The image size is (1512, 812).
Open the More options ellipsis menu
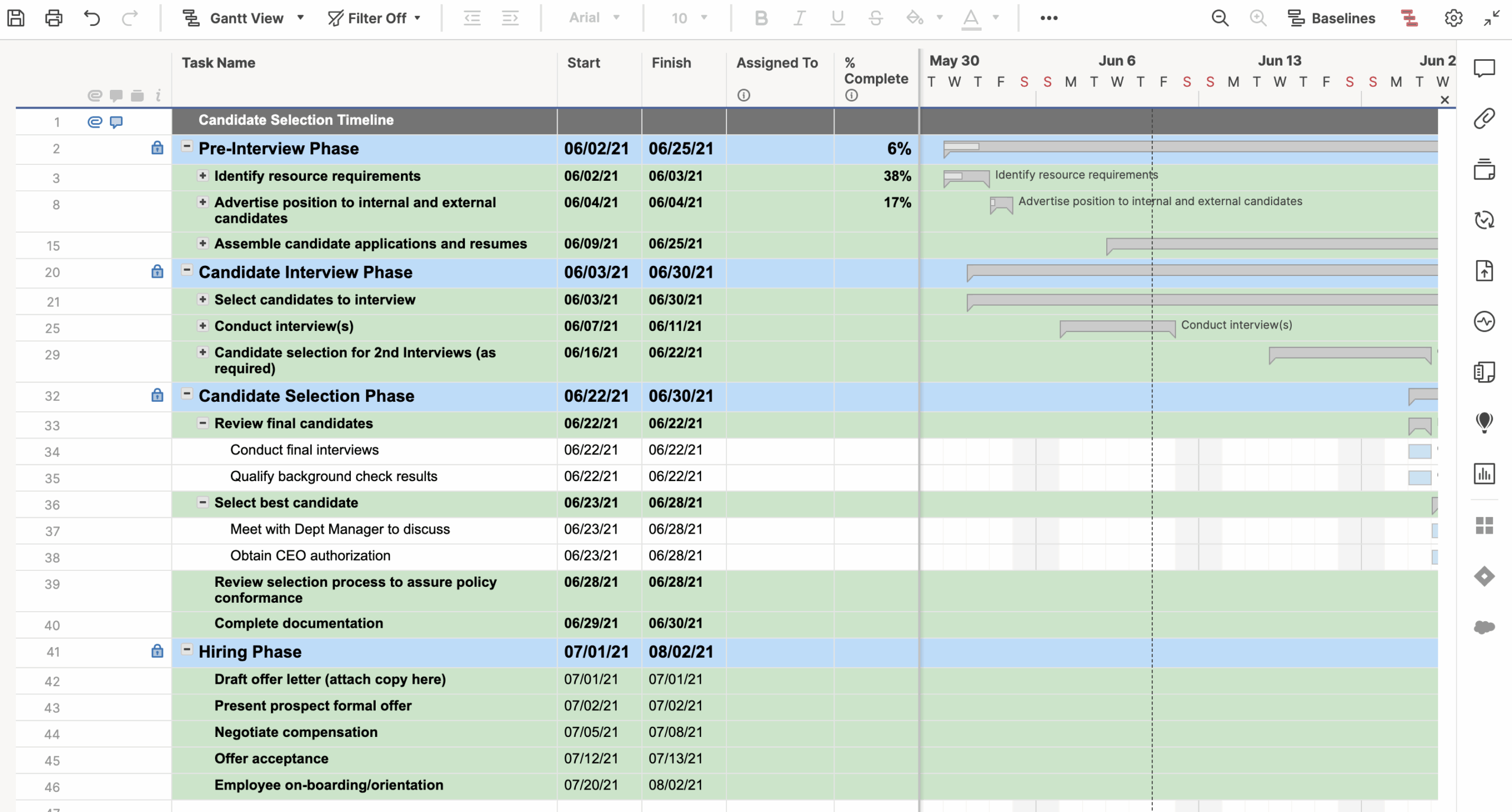[x=1050, y=18]
